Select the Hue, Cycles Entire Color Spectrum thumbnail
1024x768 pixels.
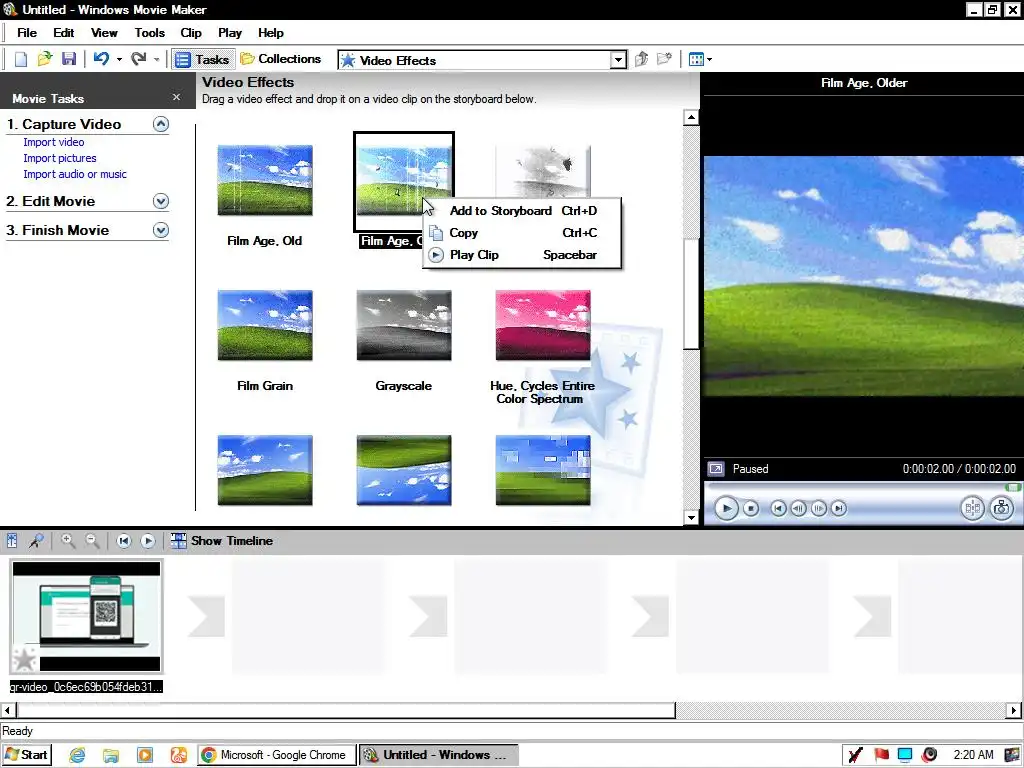[543, 325]
